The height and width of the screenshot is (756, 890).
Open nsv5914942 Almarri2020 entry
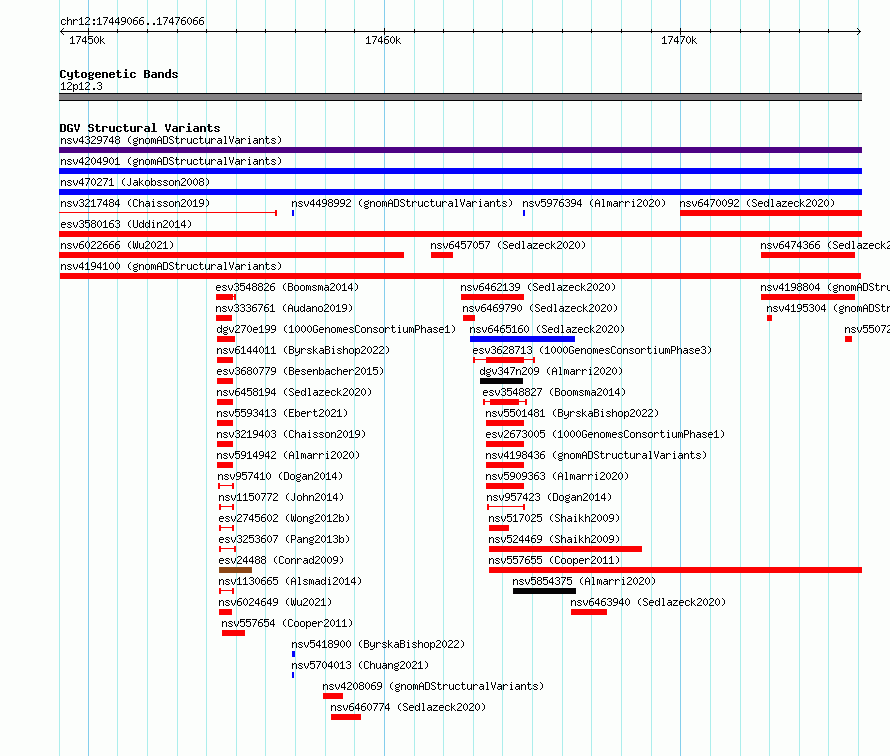[288, 455]
